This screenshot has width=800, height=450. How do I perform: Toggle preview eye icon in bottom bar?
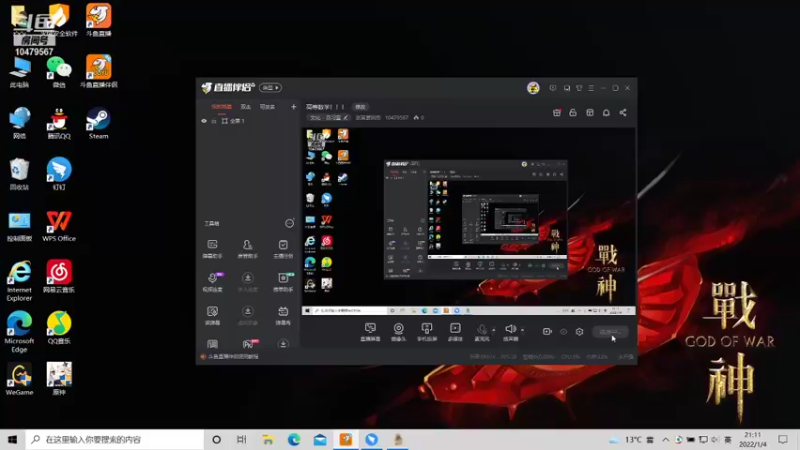563,332
